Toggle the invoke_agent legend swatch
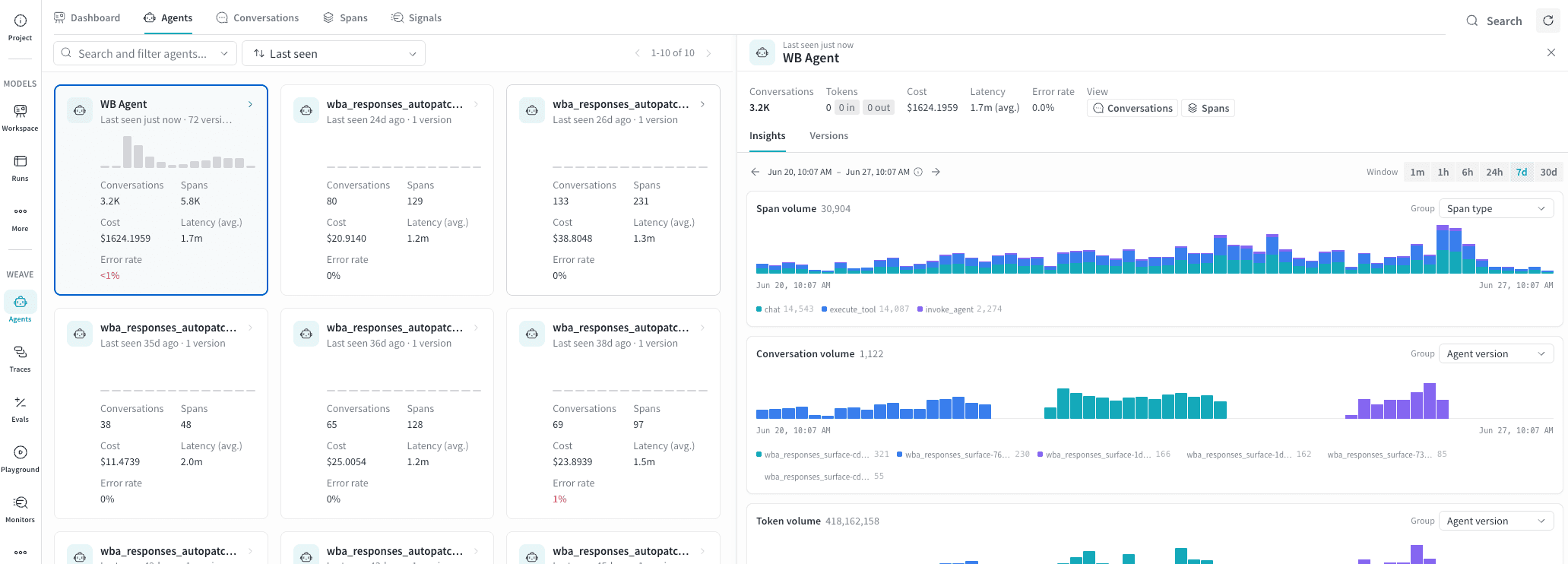Screen dimensions: 1568x564 (x=920, y=309)
